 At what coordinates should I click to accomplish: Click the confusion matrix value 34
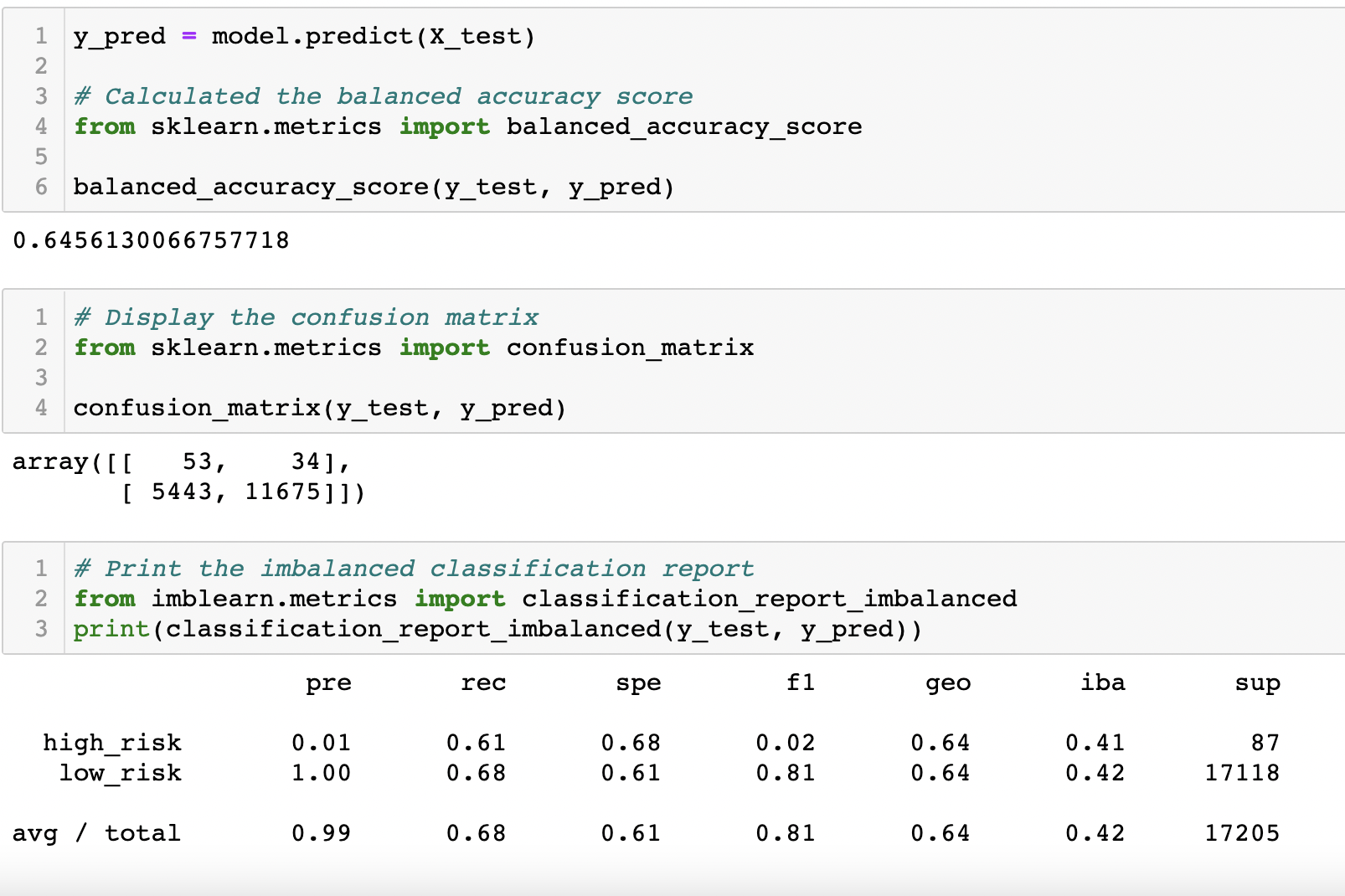[x=307, y=462]
